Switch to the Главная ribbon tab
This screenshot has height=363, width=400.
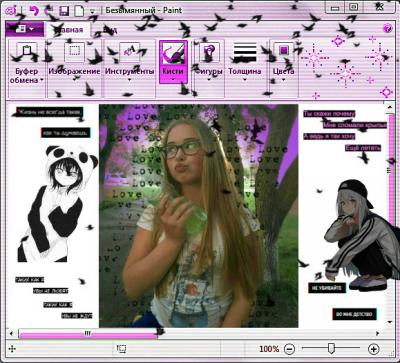coord(68,30)
